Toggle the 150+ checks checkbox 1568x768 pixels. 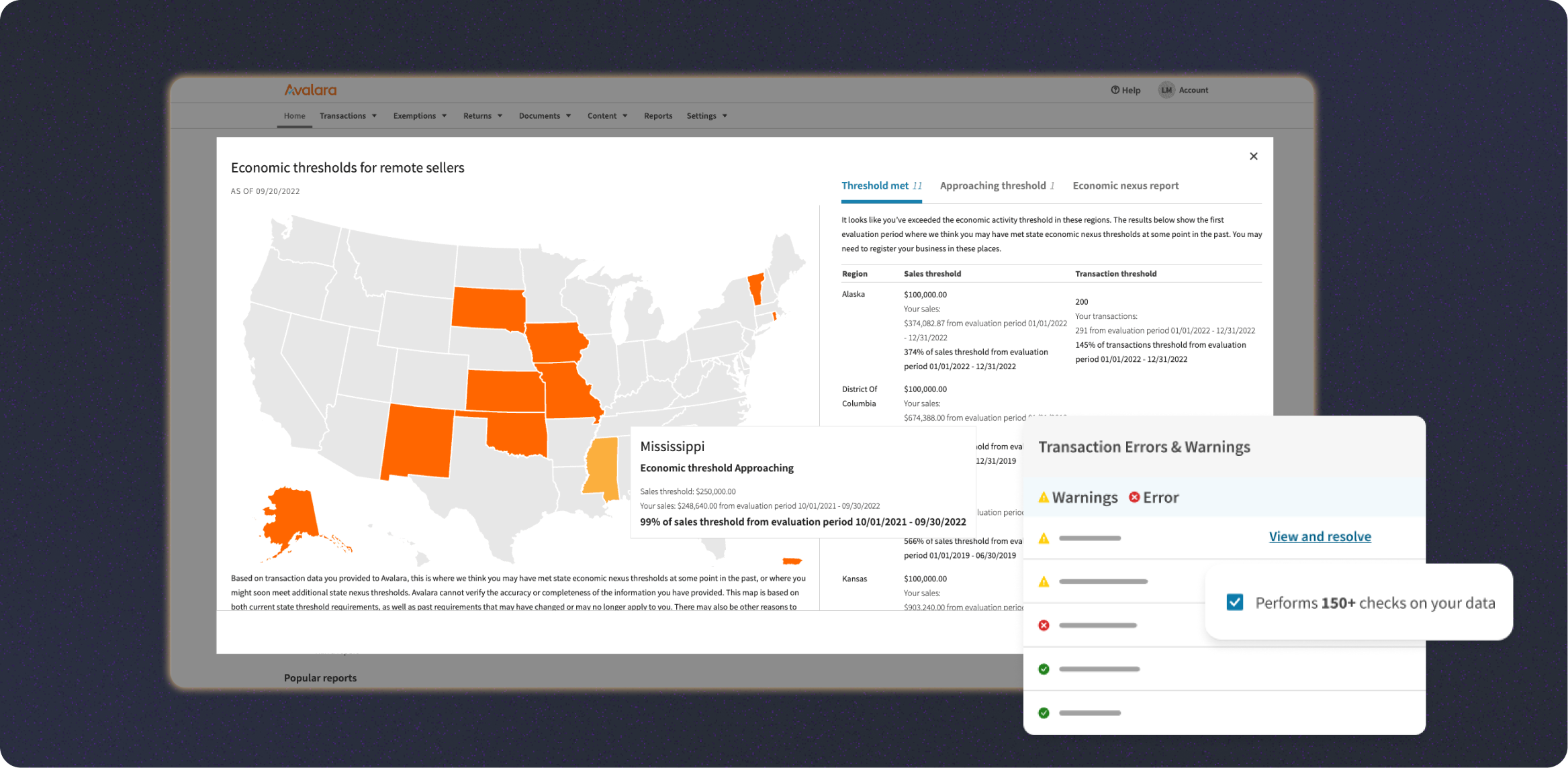click(1234, 602)
